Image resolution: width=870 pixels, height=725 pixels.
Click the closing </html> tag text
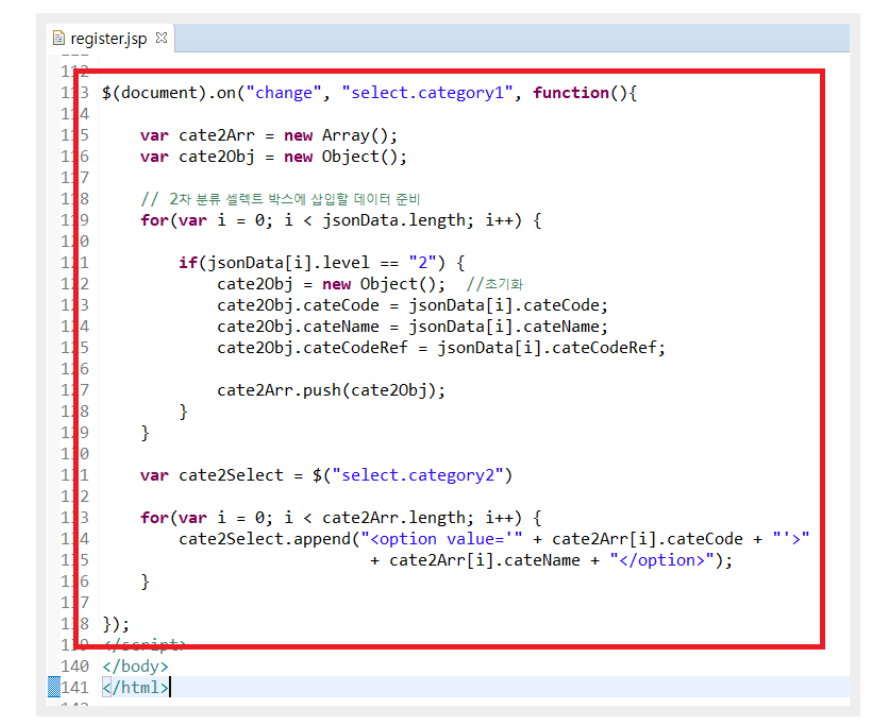(x=136, y=687)
